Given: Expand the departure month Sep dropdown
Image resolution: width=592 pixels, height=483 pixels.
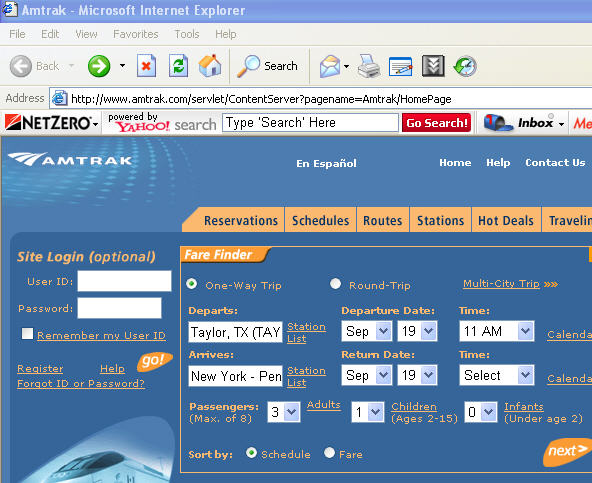Looking at the screenshot, I should tap(384, 331).
